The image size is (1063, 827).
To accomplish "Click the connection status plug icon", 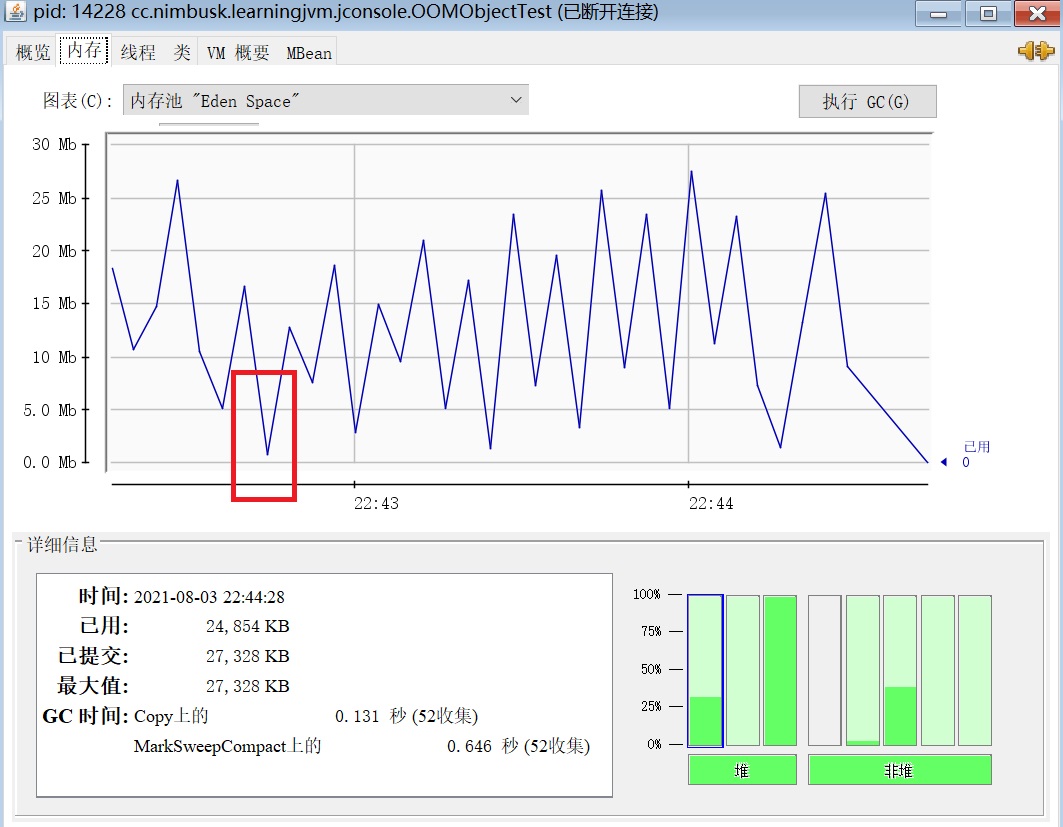I will 1036,50.
